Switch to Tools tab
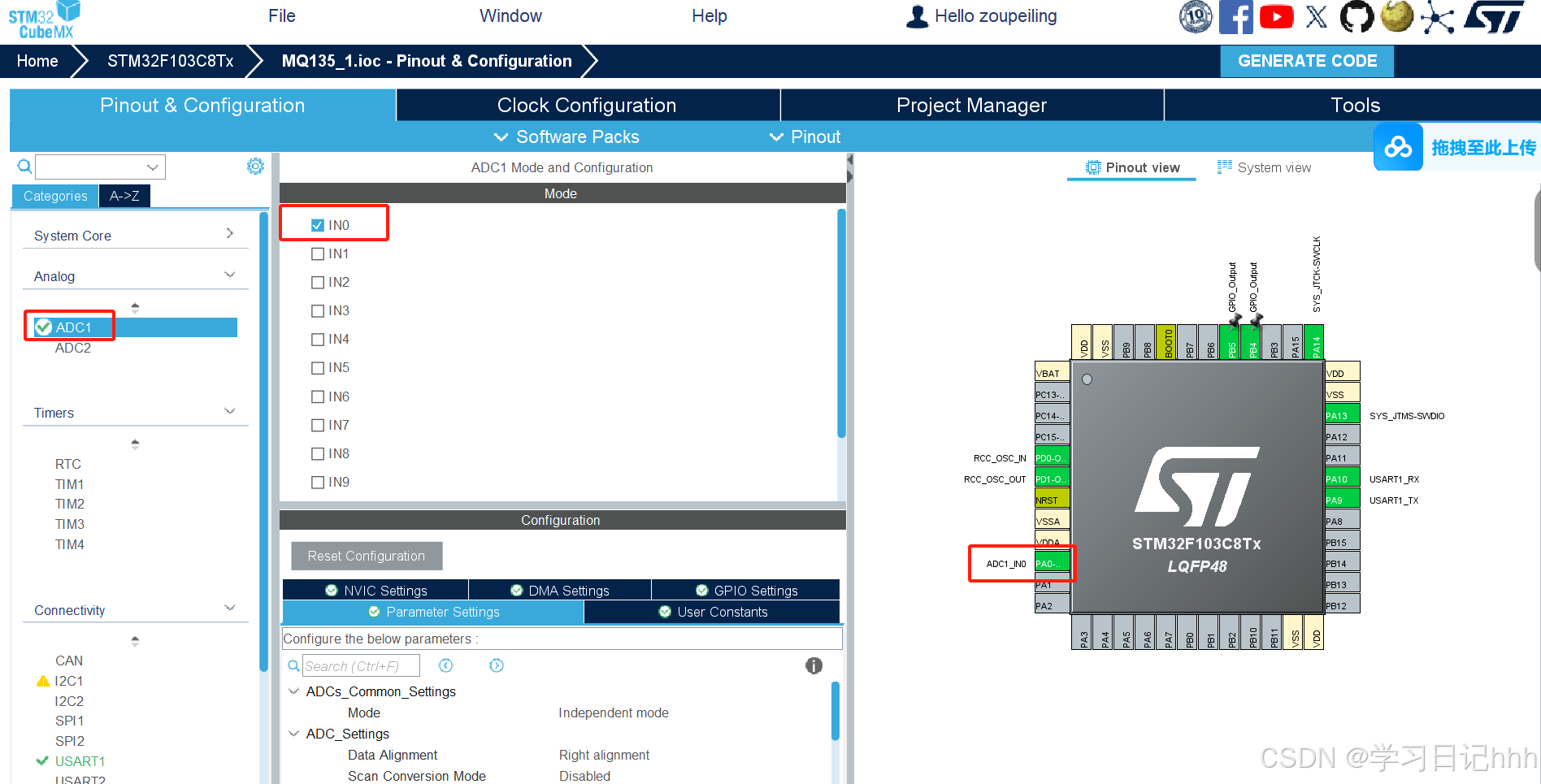 pos(1355,105)
